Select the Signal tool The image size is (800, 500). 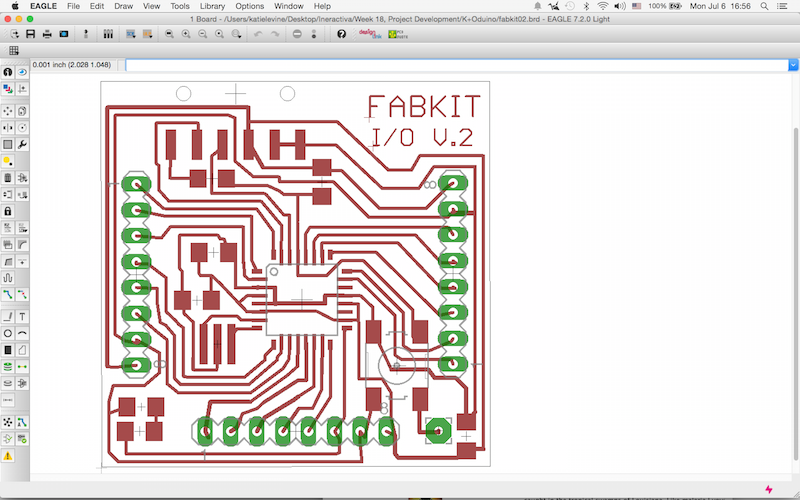(22, 366)
